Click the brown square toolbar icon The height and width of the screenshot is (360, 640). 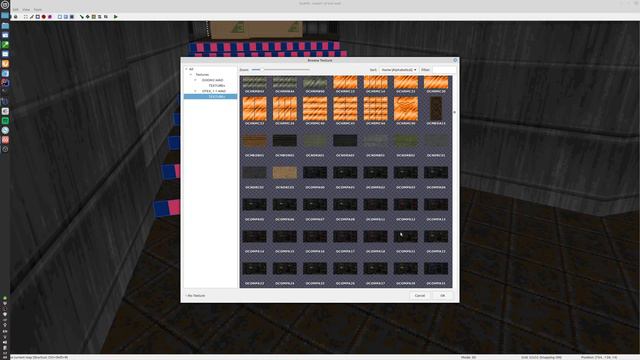pos(93,17)
